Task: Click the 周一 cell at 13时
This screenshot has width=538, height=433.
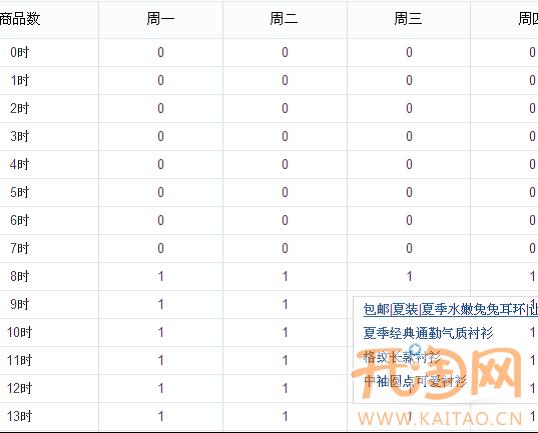Action: [161, 416]
